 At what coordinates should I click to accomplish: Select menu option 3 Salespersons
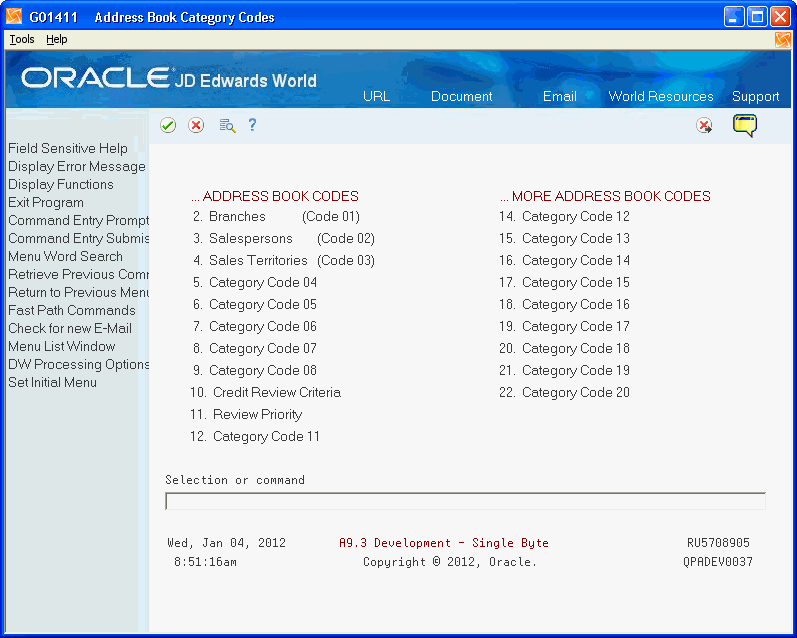coord(284,238)
